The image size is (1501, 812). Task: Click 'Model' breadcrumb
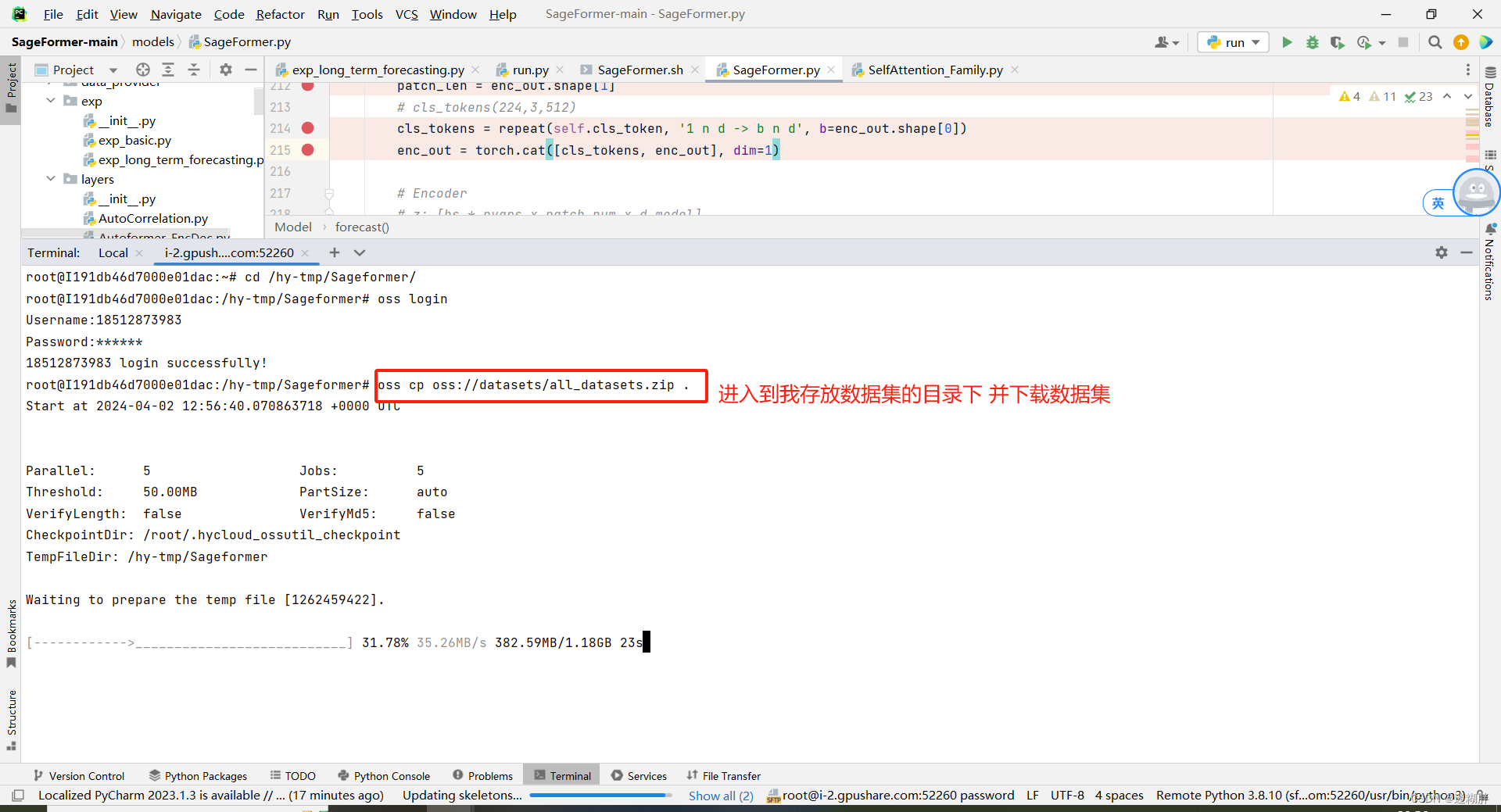(x=293, y=227)
